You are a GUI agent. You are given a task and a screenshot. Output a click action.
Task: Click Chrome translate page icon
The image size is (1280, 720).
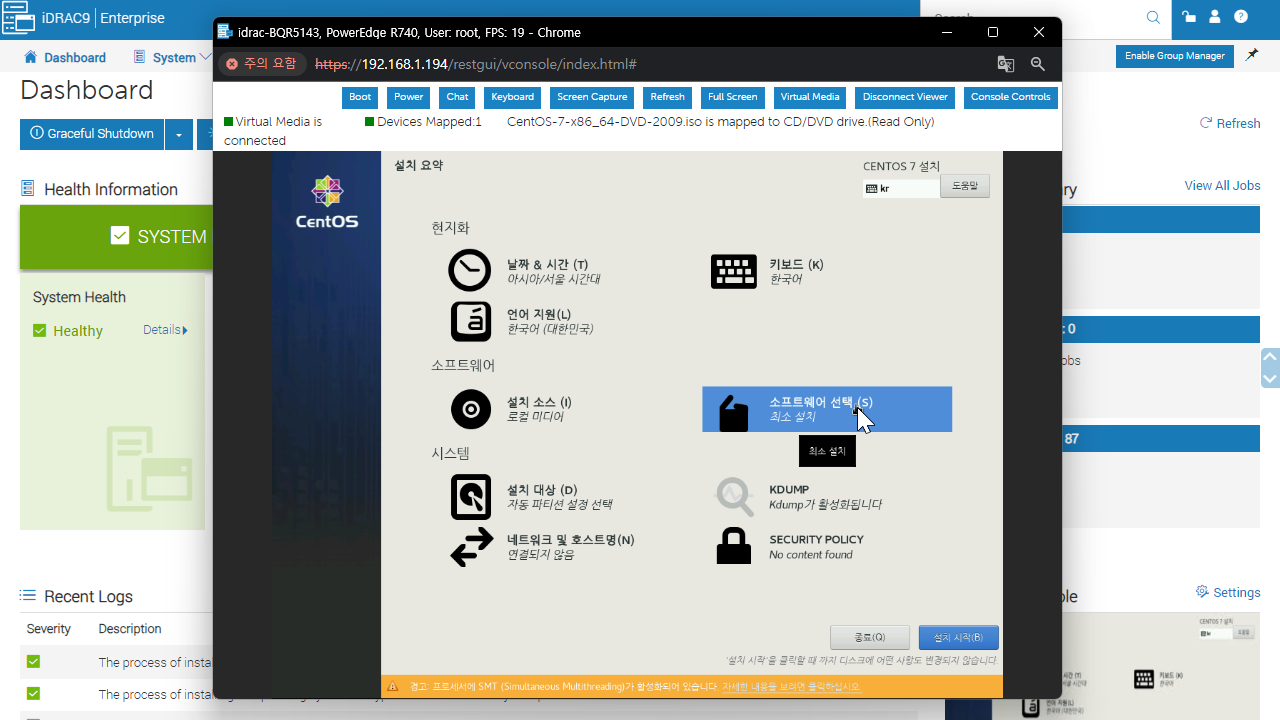point(1006,64)
